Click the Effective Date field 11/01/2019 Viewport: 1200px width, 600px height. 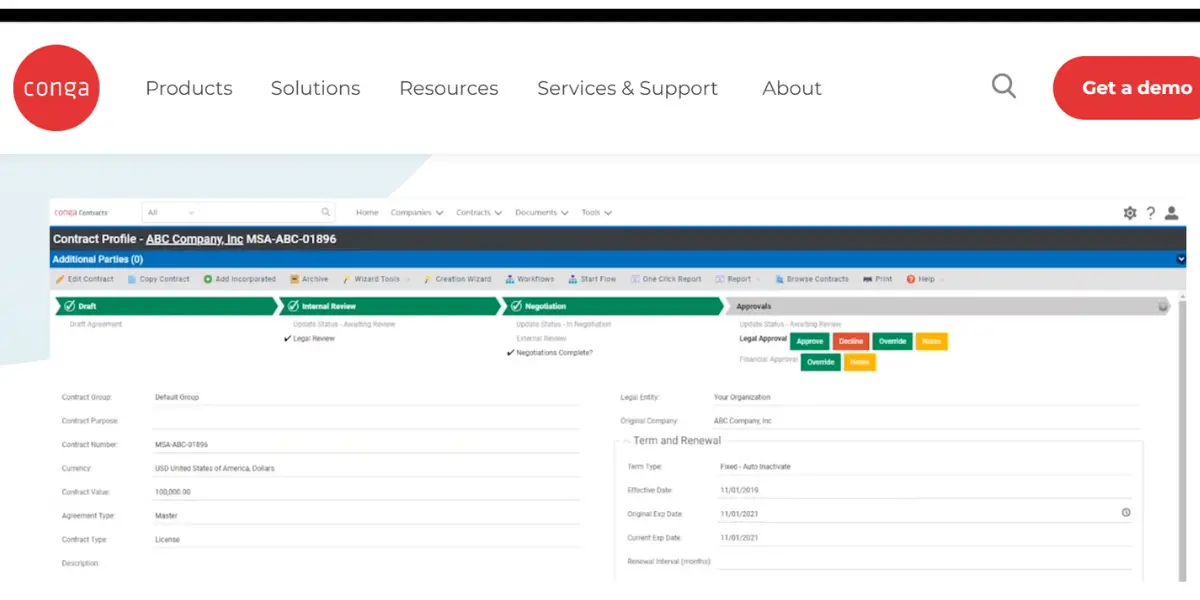[924, 490]
